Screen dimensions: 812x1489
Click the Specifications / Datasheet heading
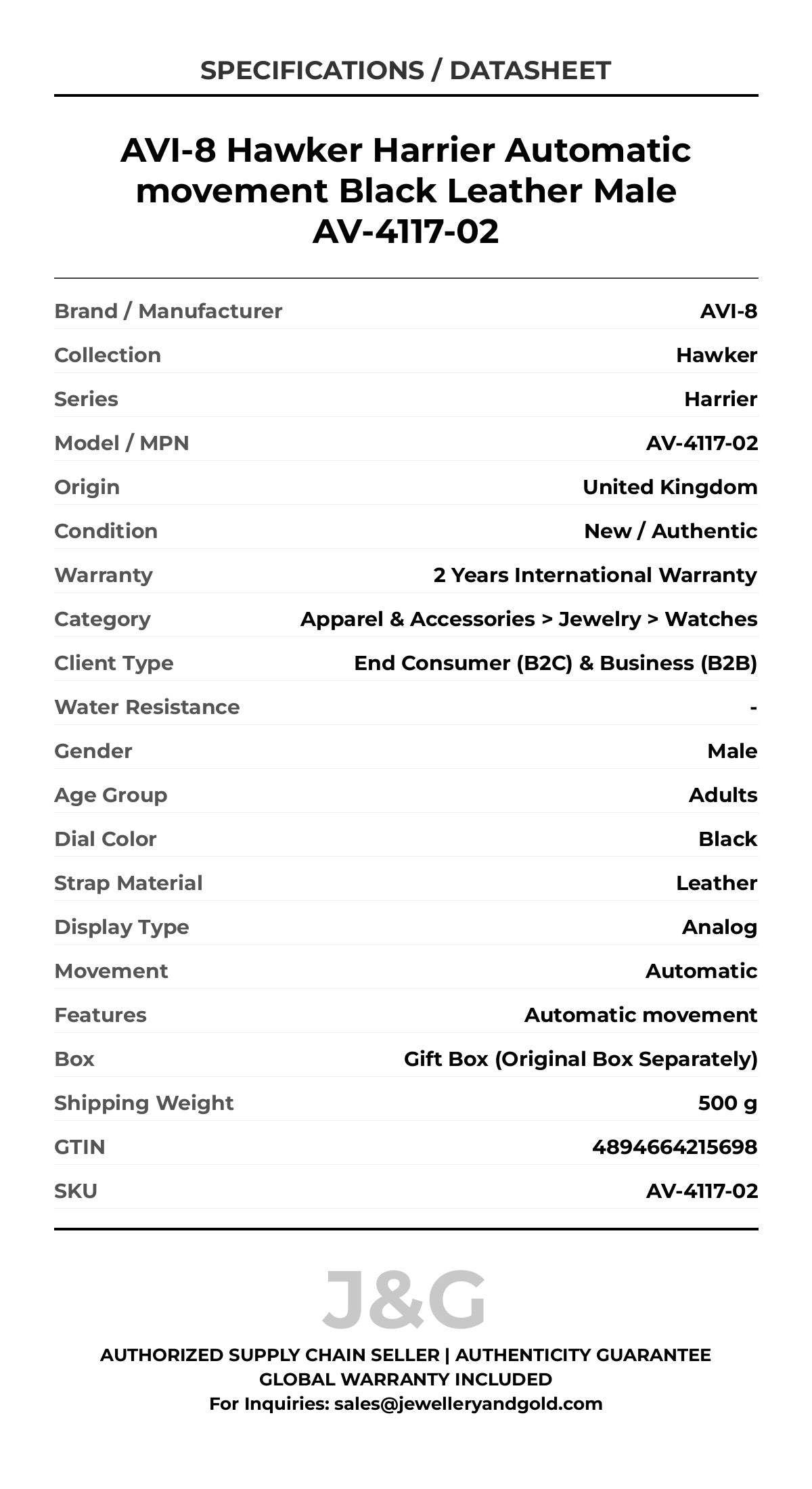coord(406,70)
